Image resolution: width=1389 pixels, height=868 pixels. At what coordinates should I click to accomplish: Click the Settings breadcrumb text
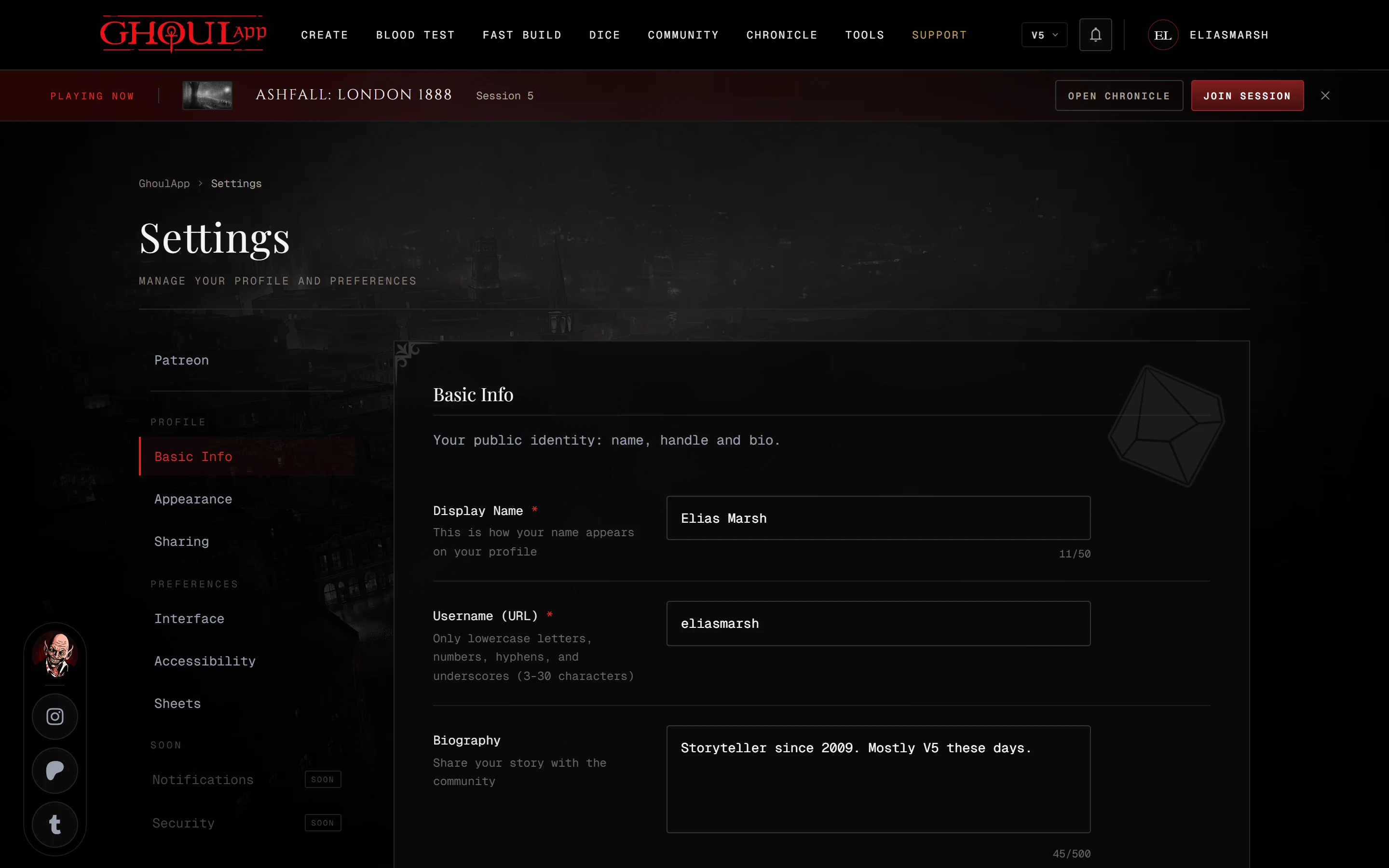pyautogui.click(x=236, y=183)
